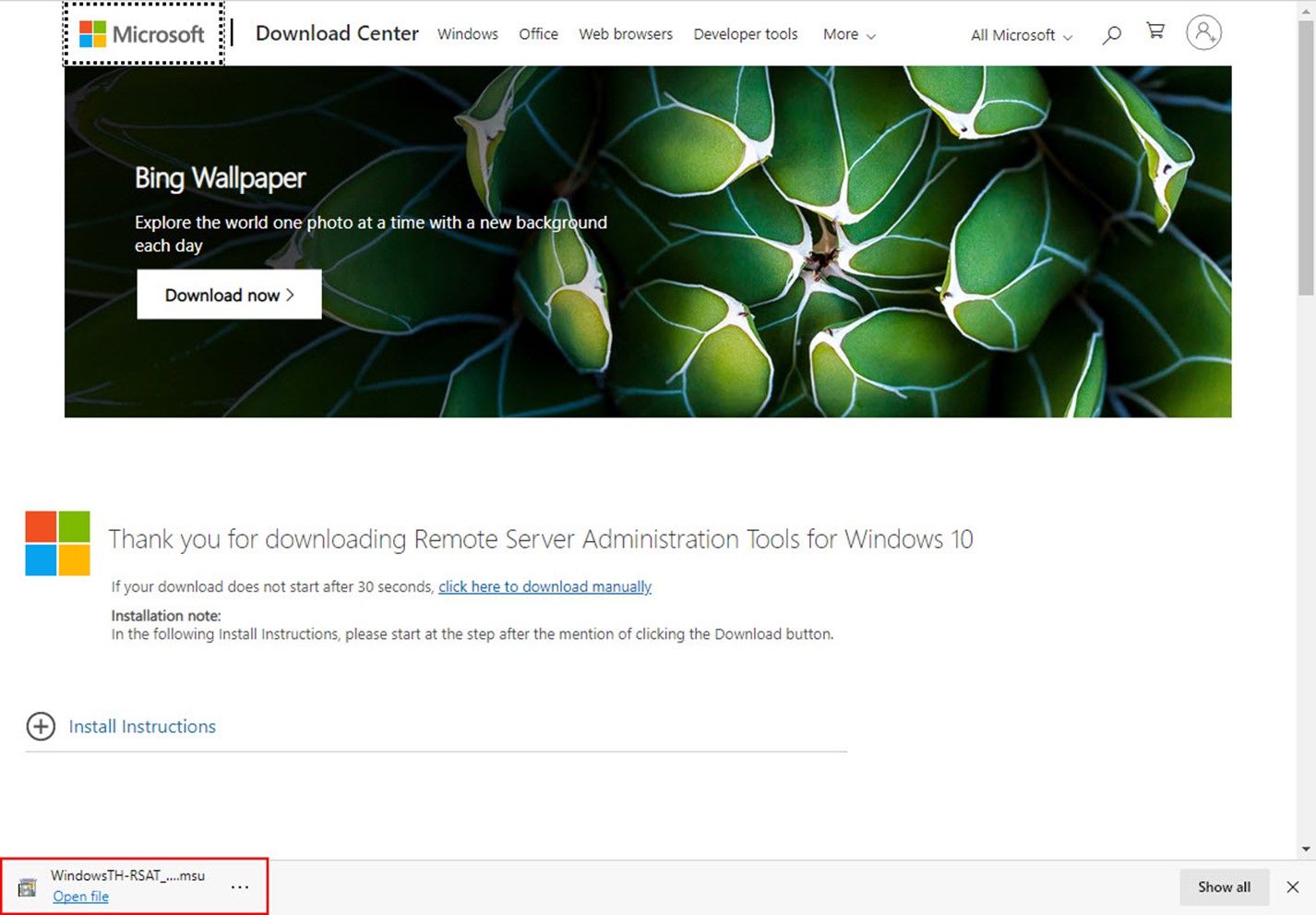Click the Download Center title link
Viewport: 1316px width, 915px height.
click(x=337, y=33)
